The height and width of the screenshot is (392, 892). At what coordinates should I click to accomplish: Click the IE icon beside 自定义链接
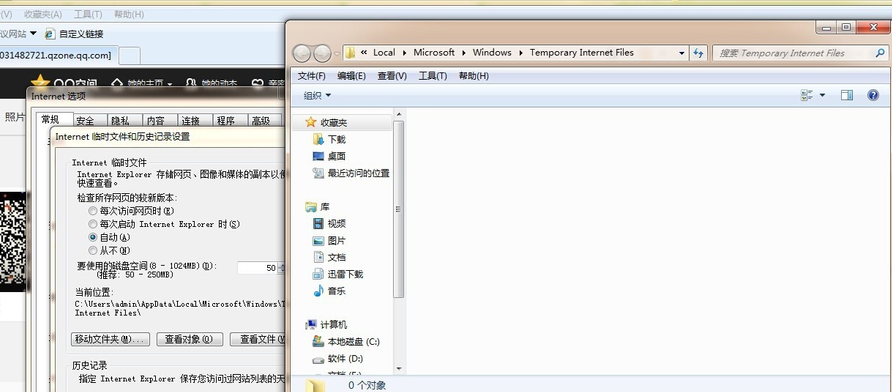click(50, 34)
